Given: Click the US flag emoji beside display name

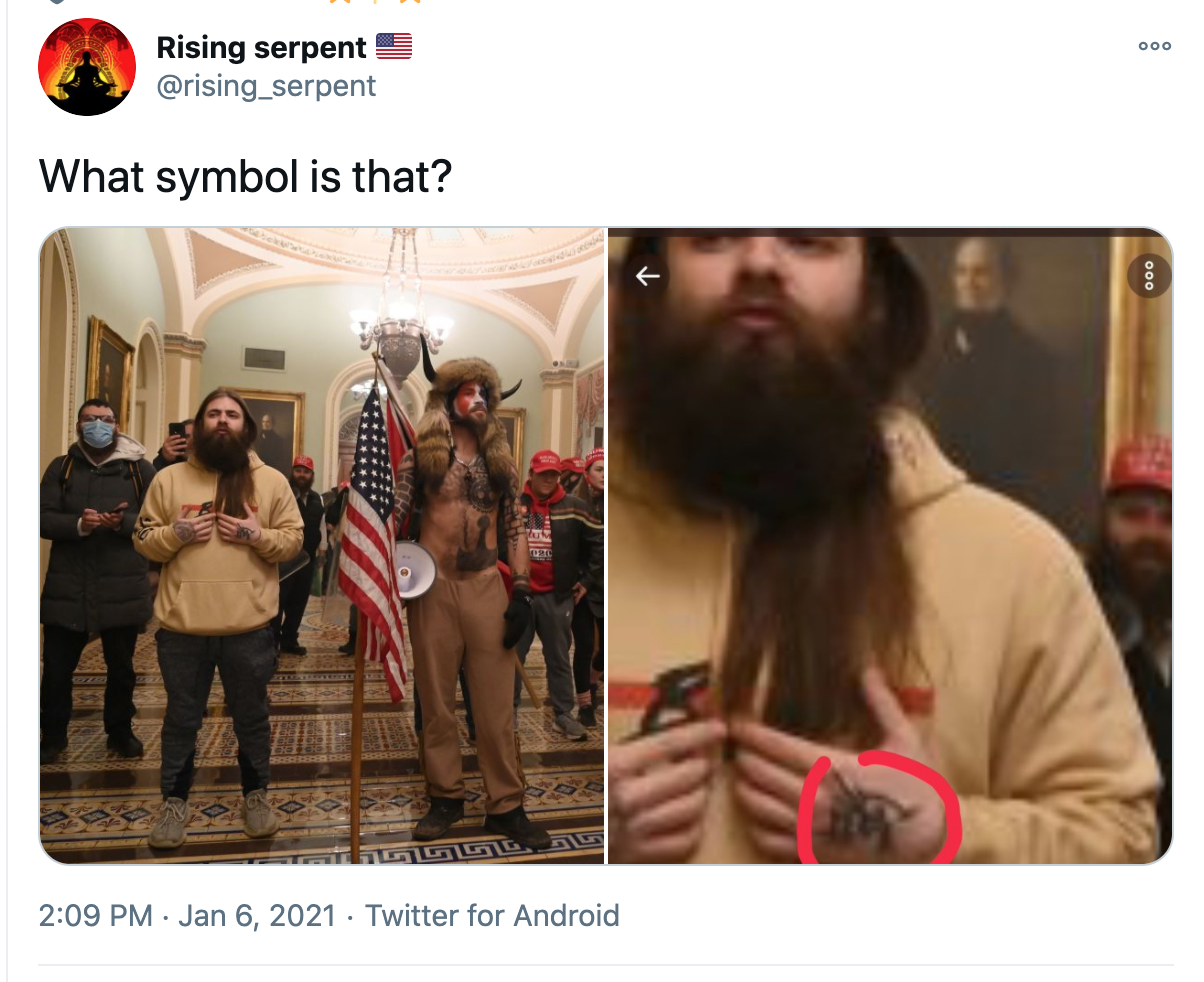Looking at the screenshot, I should coord(394,47).
